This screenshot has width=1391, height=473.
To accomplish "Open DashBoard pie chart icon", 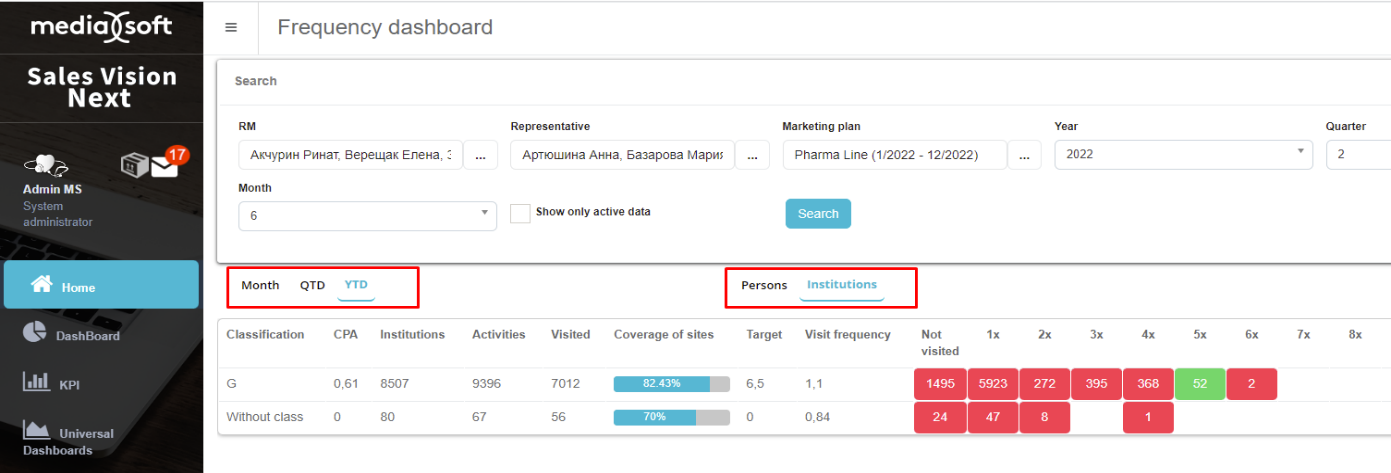I will (35, 333).
